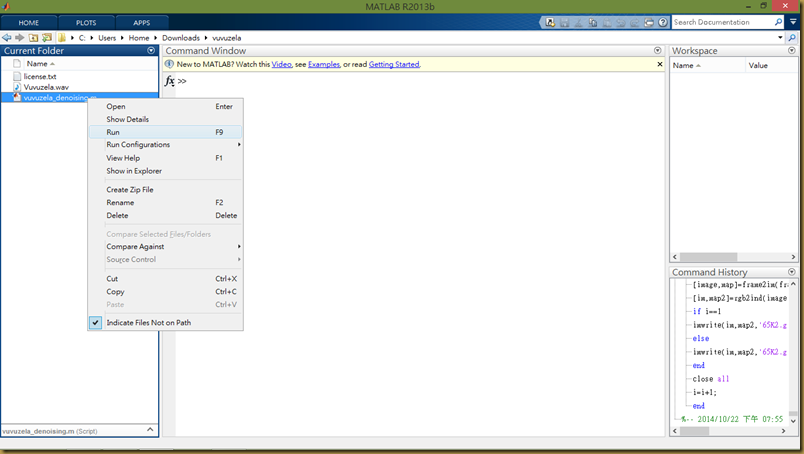Image resolution: width=804 pixels, height=454 pixels.
Task: Click the Search Documentation magnifier icon
Action: pyautogui.click(x=778, y=22)
